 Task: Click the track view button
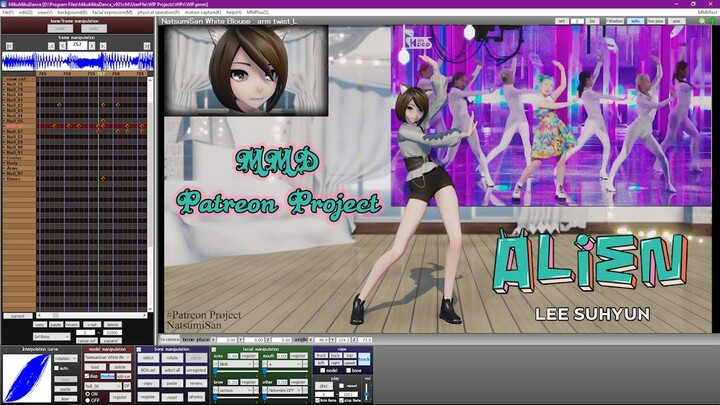click(364, 359)
